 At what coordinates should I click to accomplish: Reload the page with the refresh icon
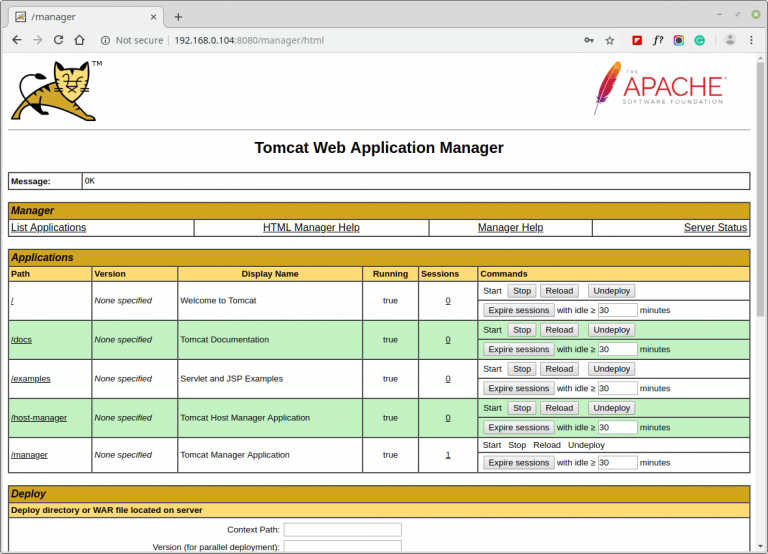click(x=59, y=40)
